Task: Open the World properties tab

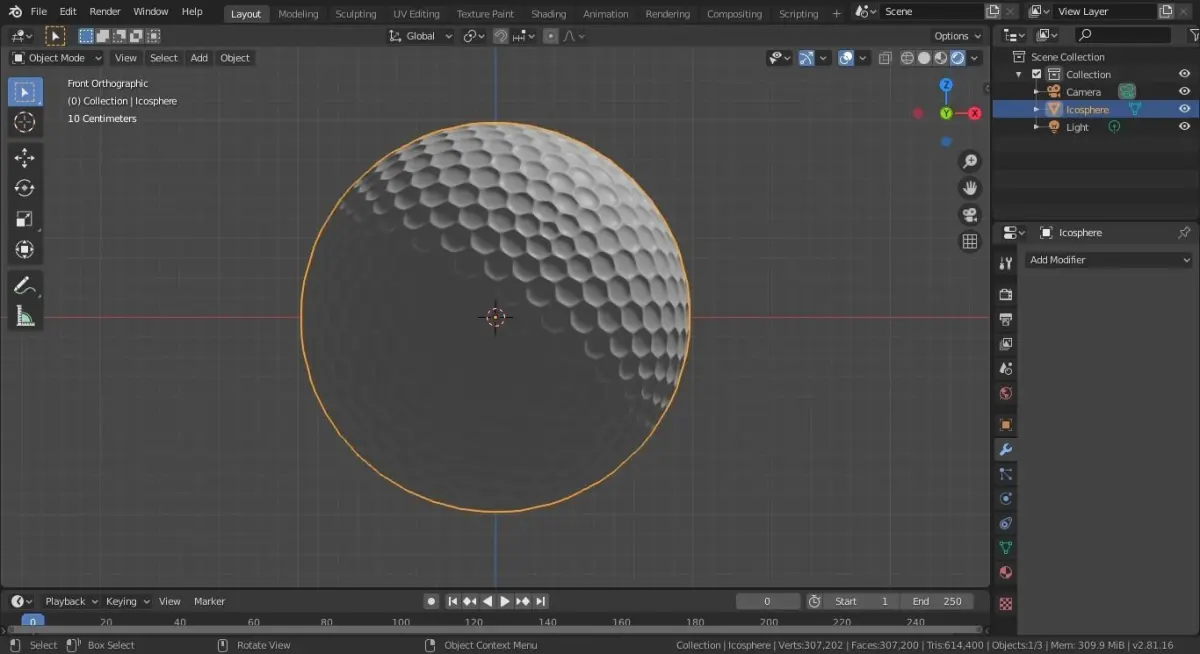Action: [1006, 394]
